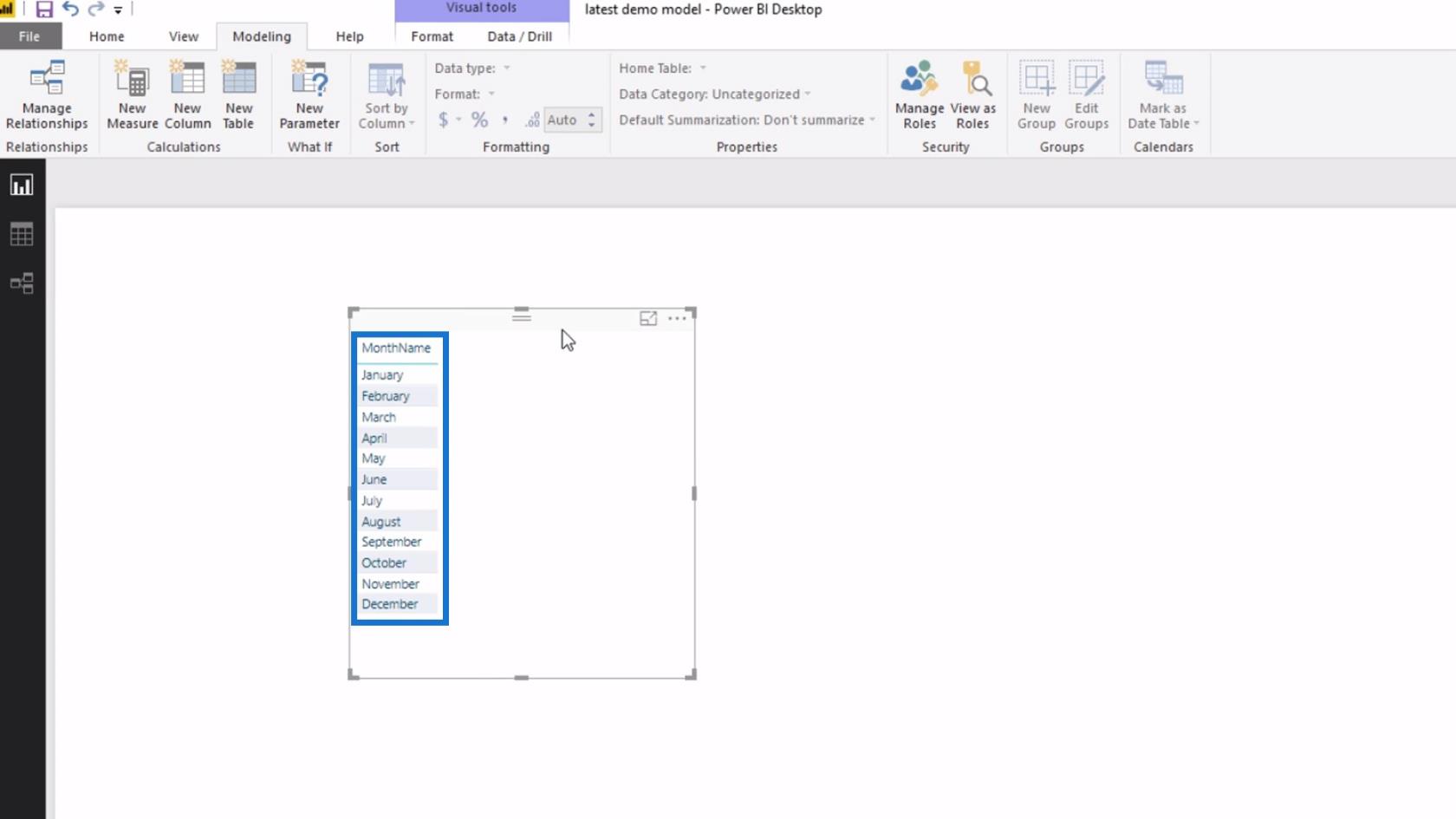Open Mark as Date Table dropdown
Screen dimensions: 1456x819
click(1163, 95)
